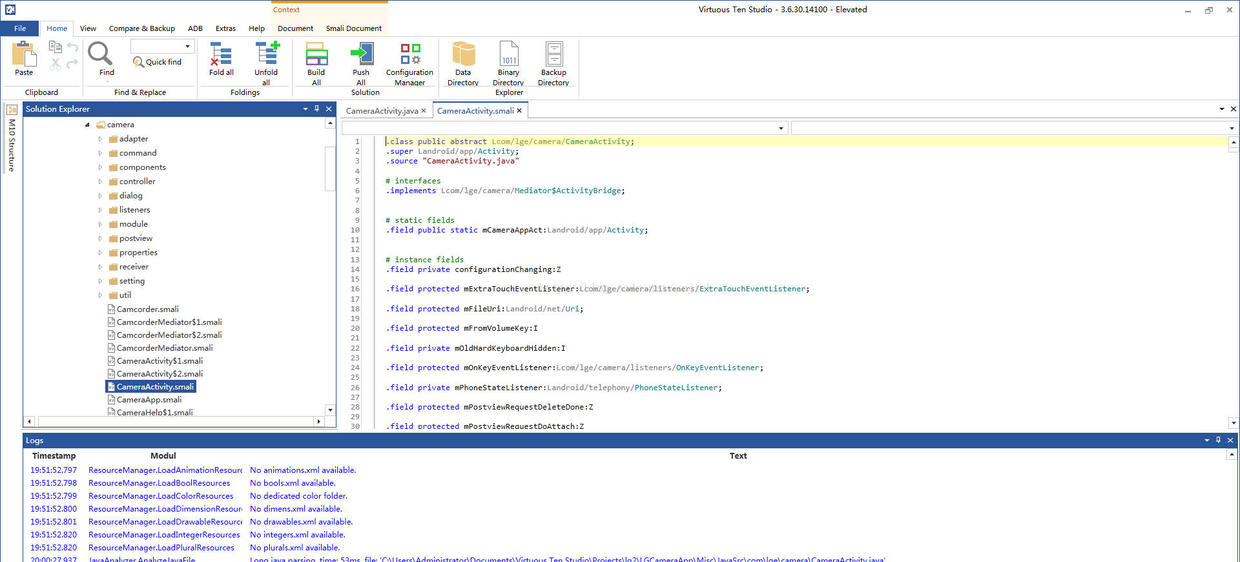Click the Copy icon in Clipboard group
Viewport: 1240px width, 562px height.
(55, 47)
